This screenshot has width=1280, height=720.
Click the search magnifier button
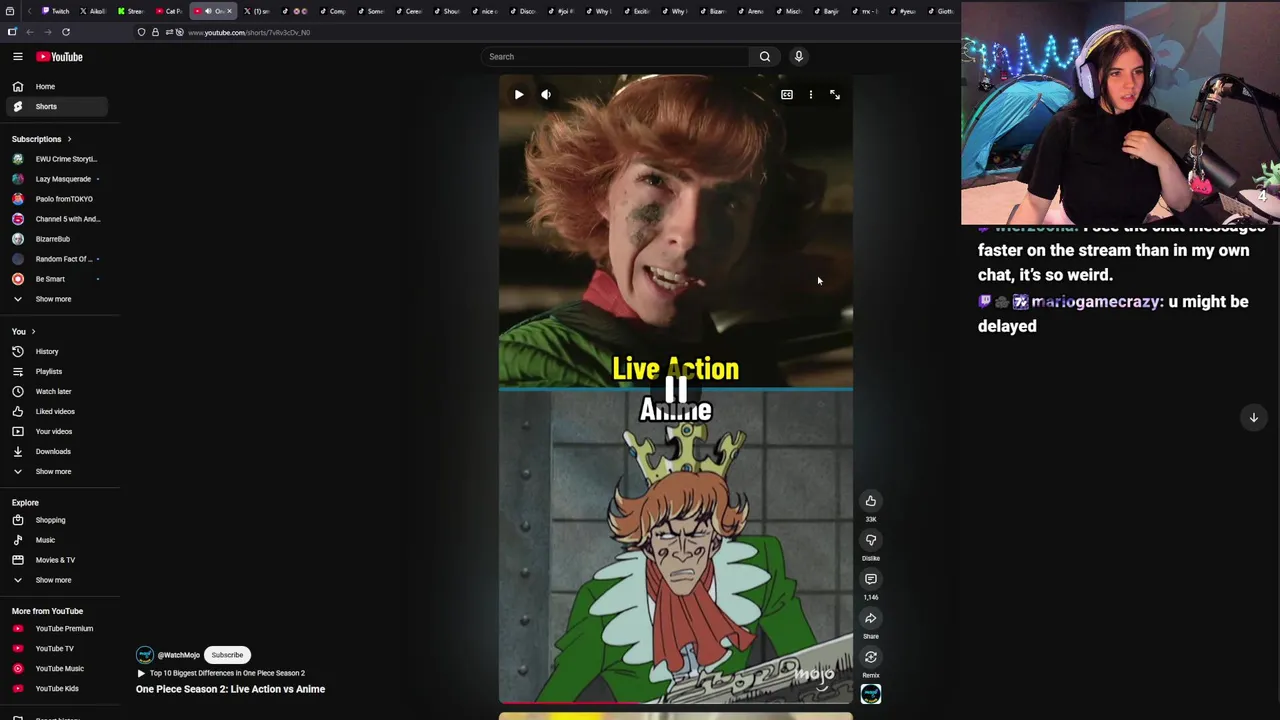[x=765, y=57]
